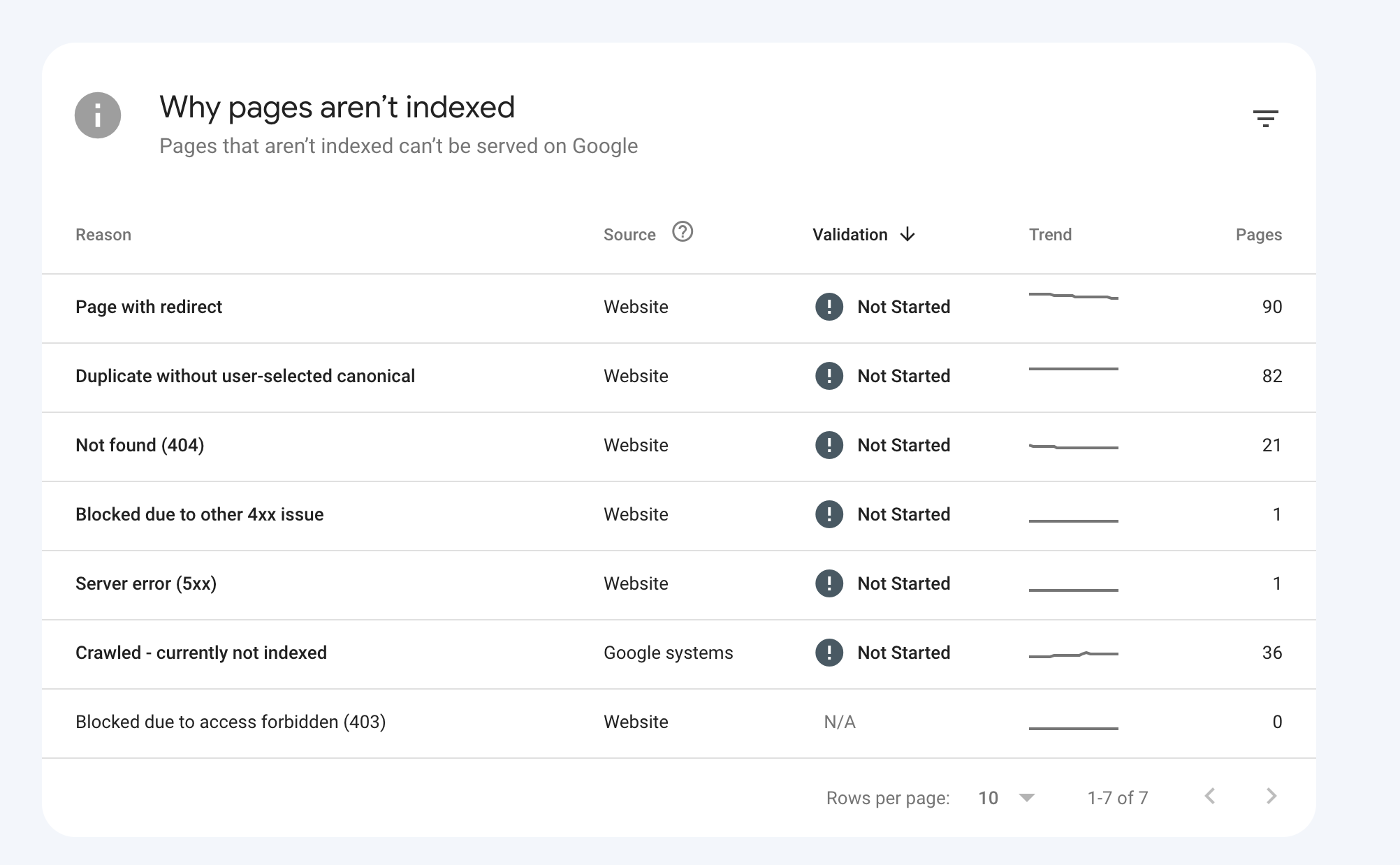Sort by the Reason column header
Screen dimensions: 1400x865
point(103,235)
